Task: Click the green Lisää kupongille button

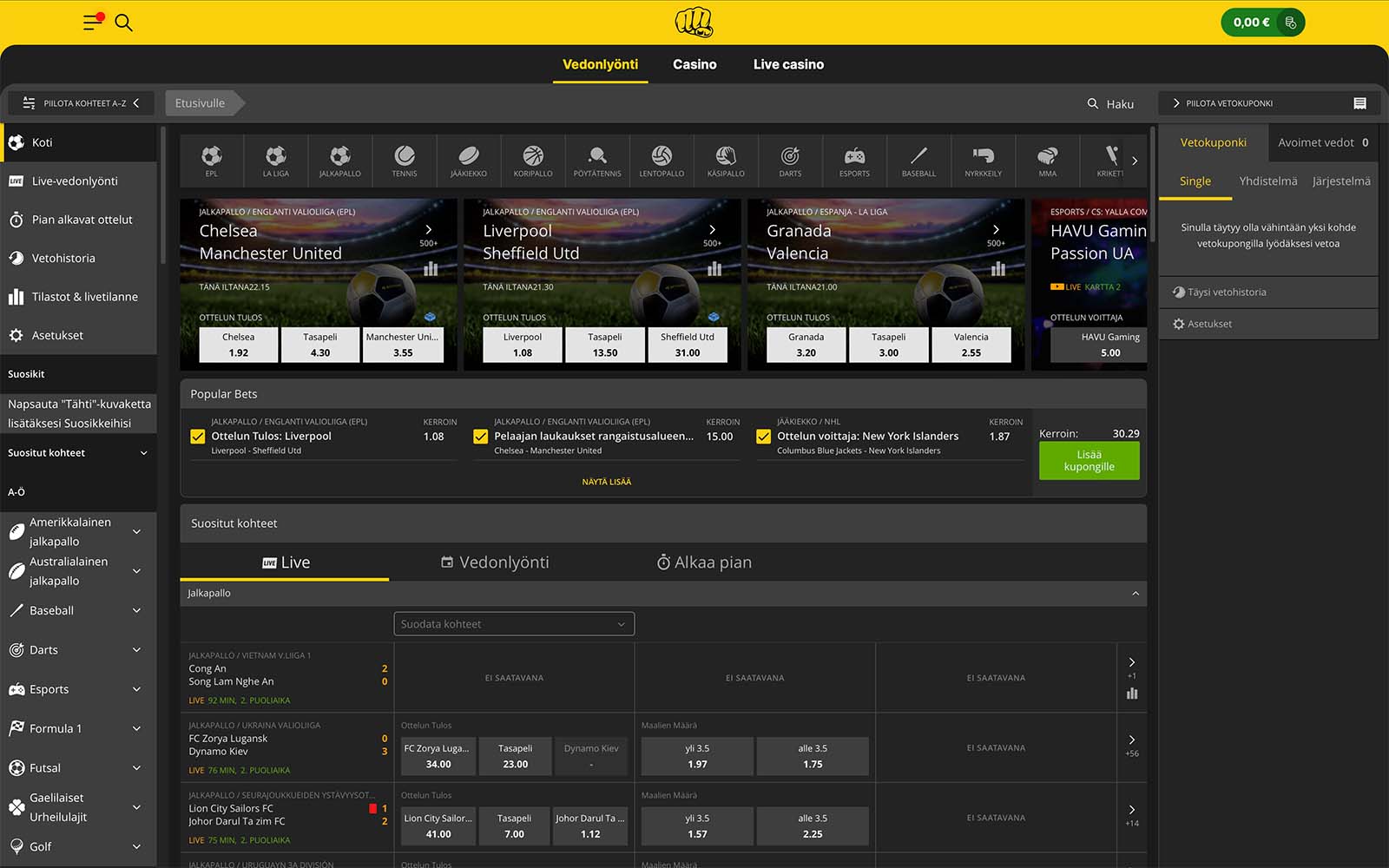Action: [x=1089, y=461]
